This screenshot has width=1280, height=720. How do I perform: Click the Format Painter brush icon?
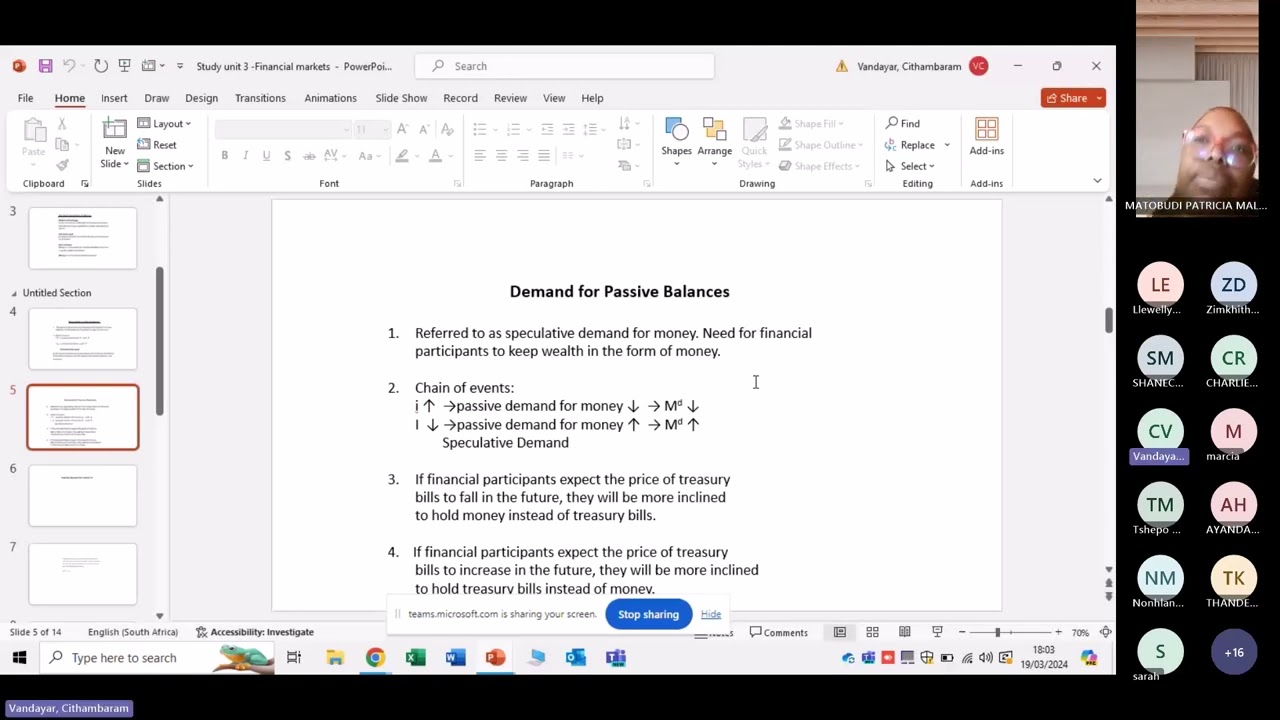pyautogui.click(x=62, y=165)
